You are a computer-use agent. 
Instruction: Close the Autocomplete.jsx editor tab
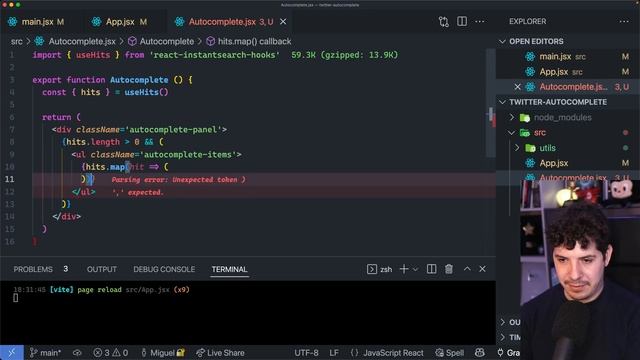click(283, 22)
